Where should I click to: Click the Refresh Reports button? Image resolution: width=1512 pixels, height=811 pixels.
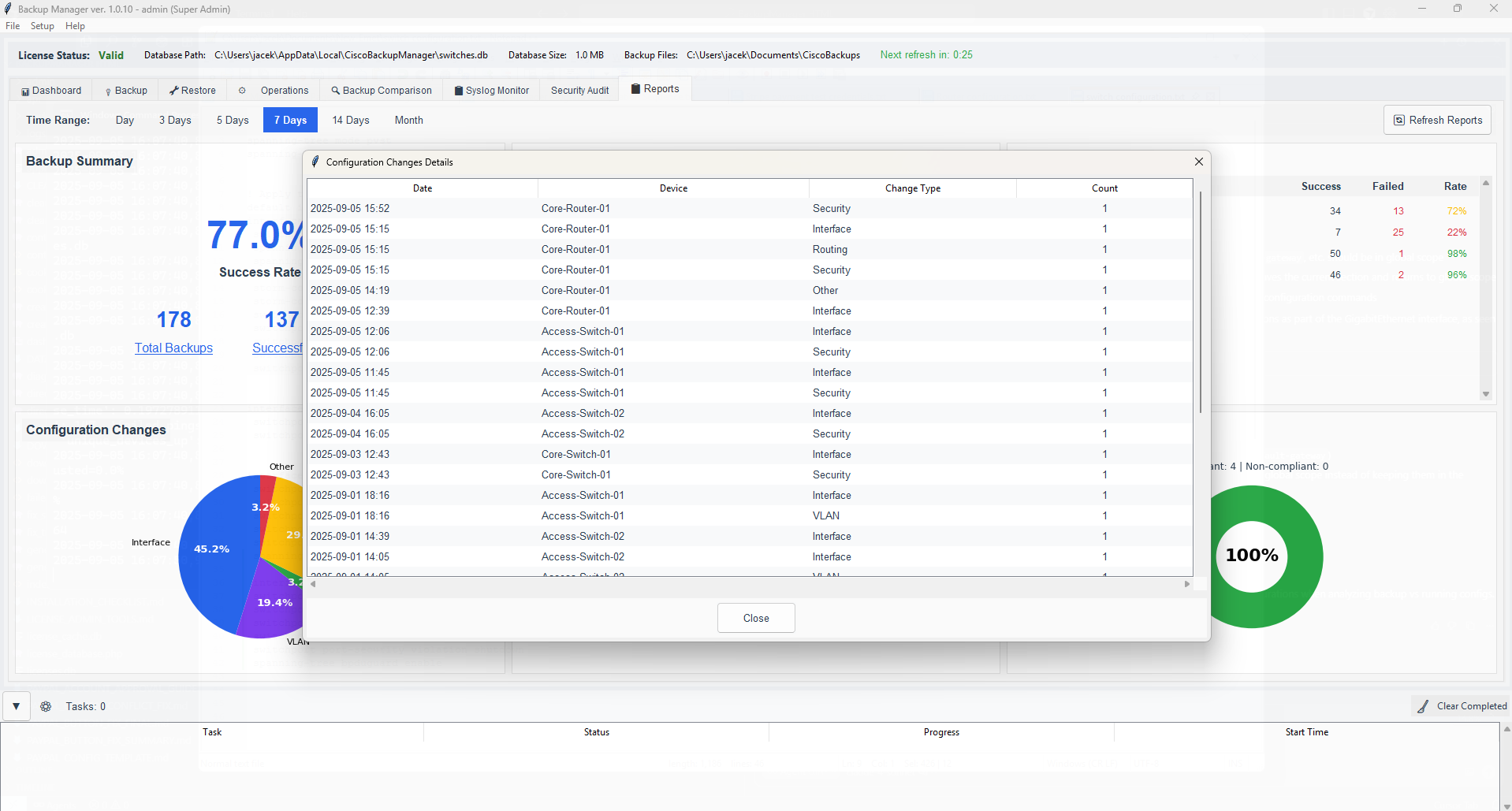coord(1437,120)
